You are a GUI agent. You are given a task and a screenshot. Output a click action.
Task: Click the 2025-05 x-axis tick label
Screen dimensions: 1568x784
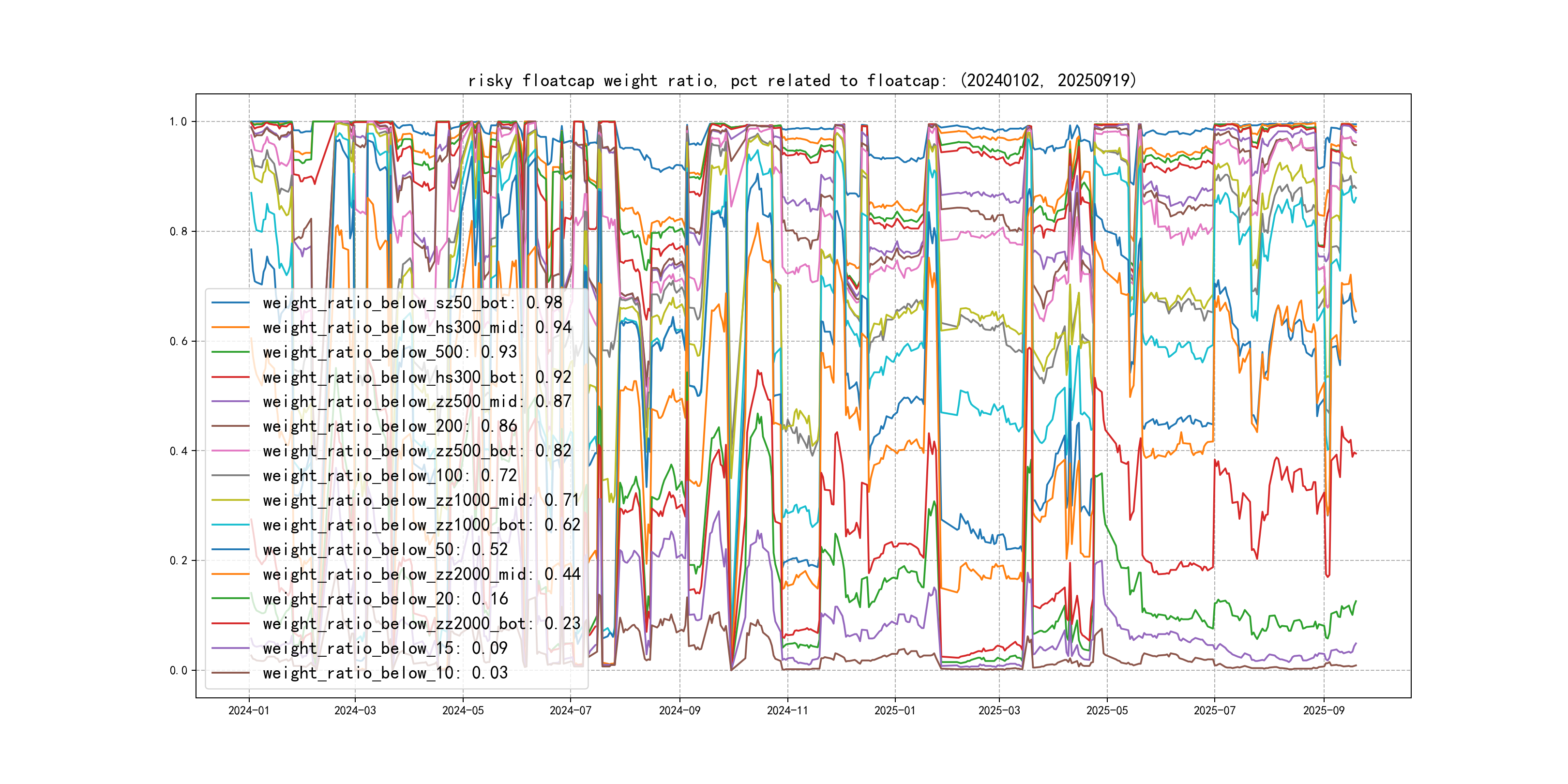[1107, 711]
